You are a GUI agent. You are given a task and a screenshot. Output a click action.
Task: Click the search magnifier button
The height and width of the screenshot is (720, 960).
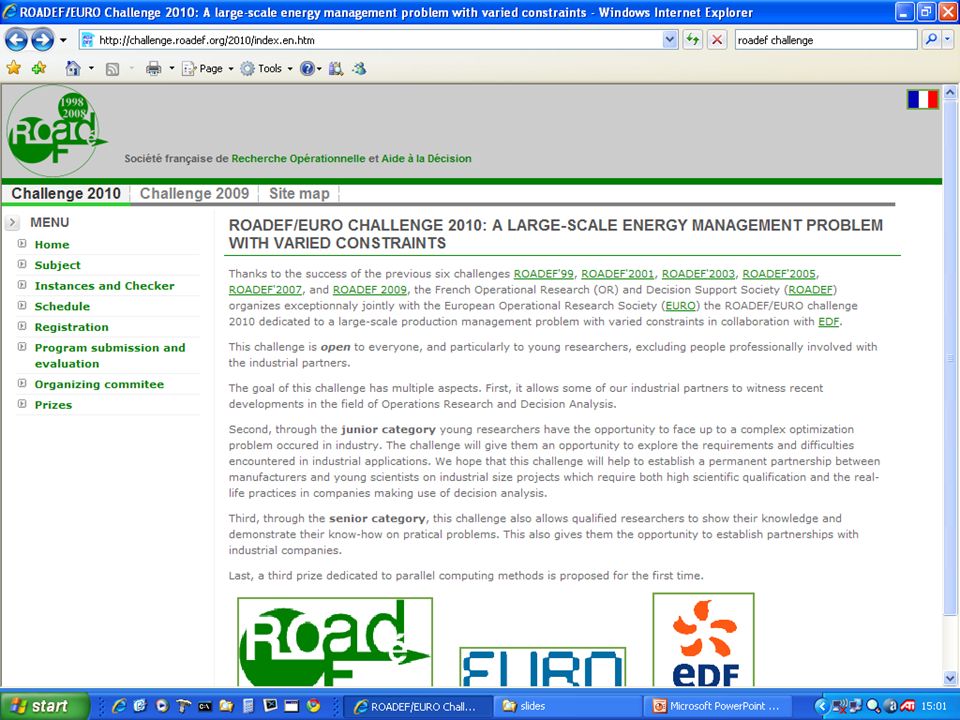931,40
